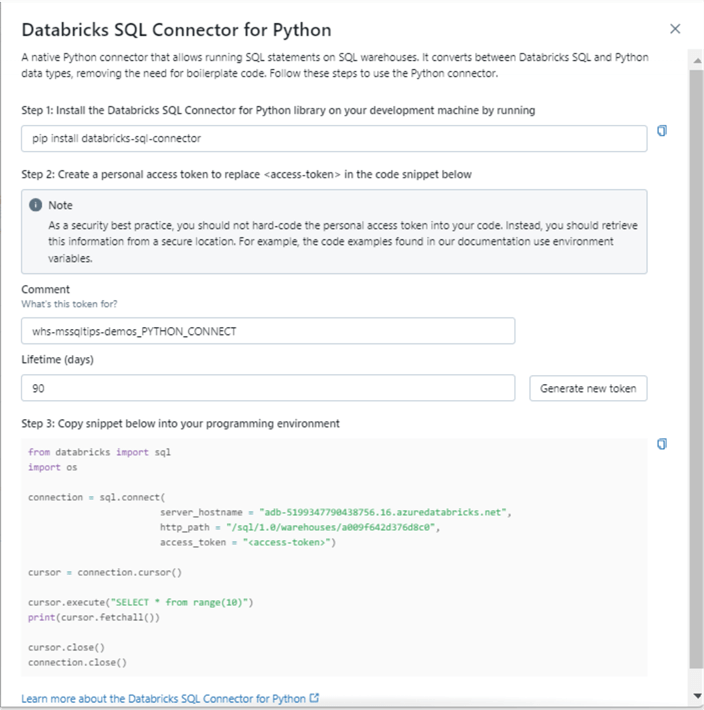Click the server_hostname value in code
This screenshot has height=710, width=704.
click(x=384, y=512)
